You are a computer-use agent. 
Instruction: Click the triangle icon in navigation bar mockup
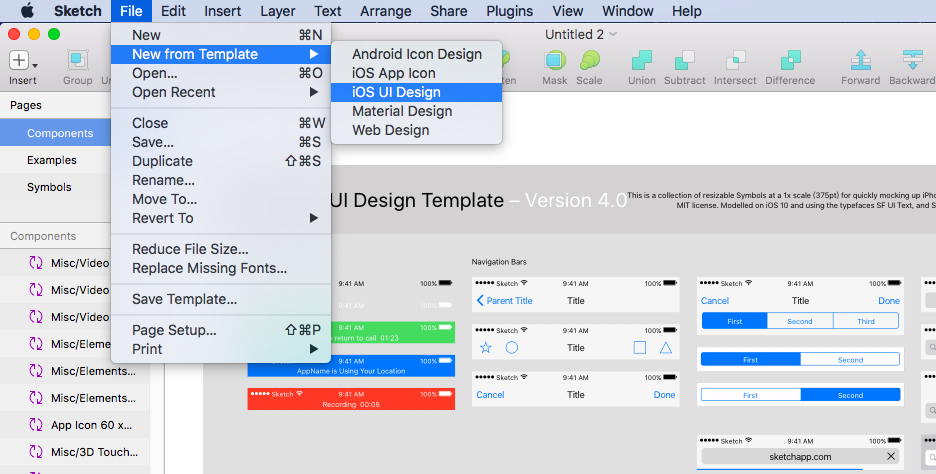click(x=666, y=347)
